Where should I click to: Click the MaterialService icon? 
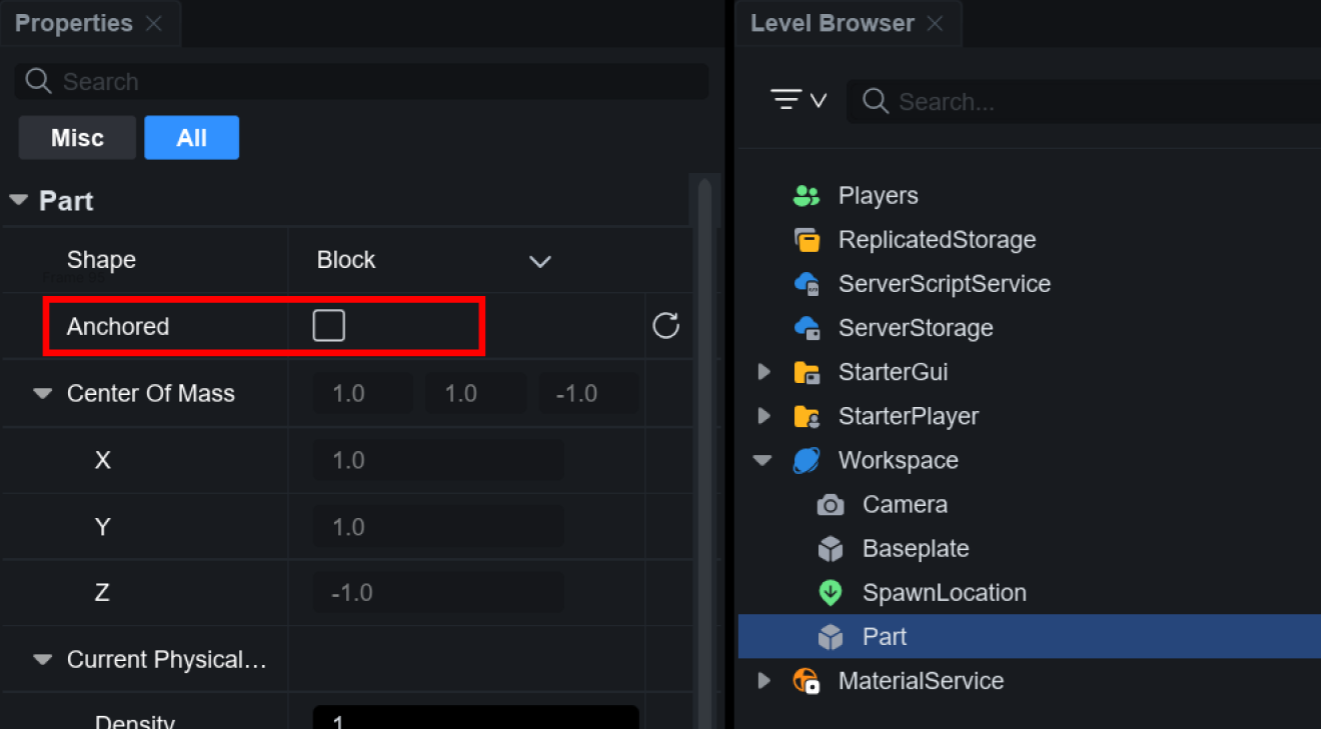click(x=806, y=681)
